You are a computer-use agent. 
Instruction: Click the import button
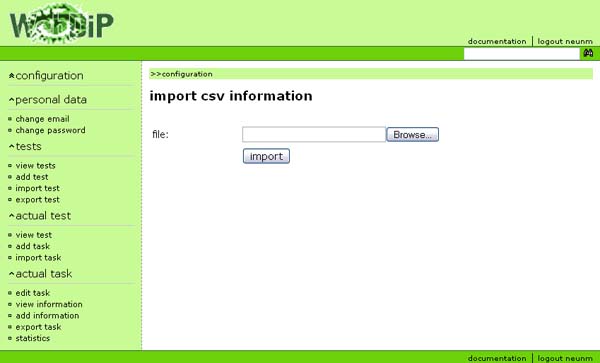tap(266, 156)
